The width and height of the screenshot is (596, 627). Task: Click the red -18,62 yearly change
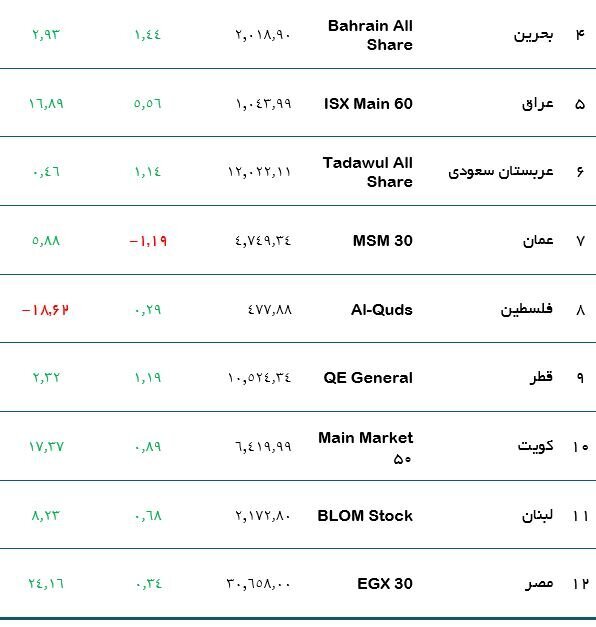(x=45, y=310)
